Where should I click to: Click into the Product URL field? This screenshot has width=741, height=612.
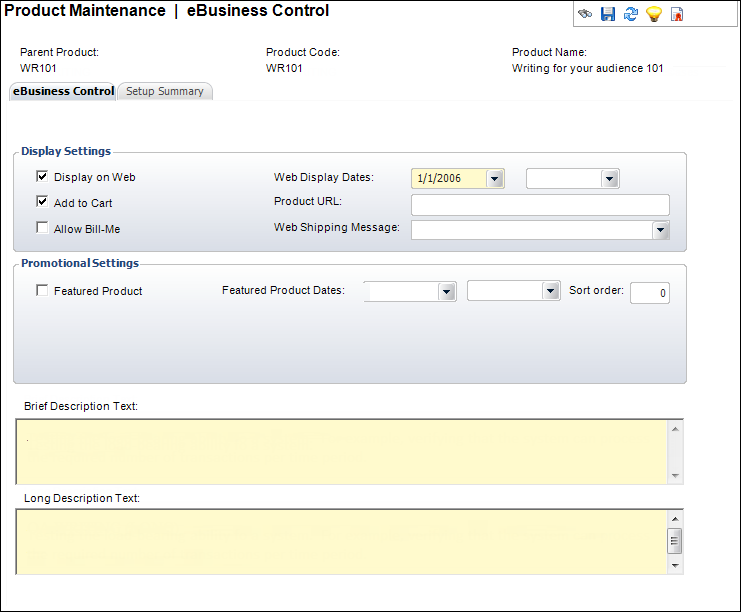tap(539, 205)
